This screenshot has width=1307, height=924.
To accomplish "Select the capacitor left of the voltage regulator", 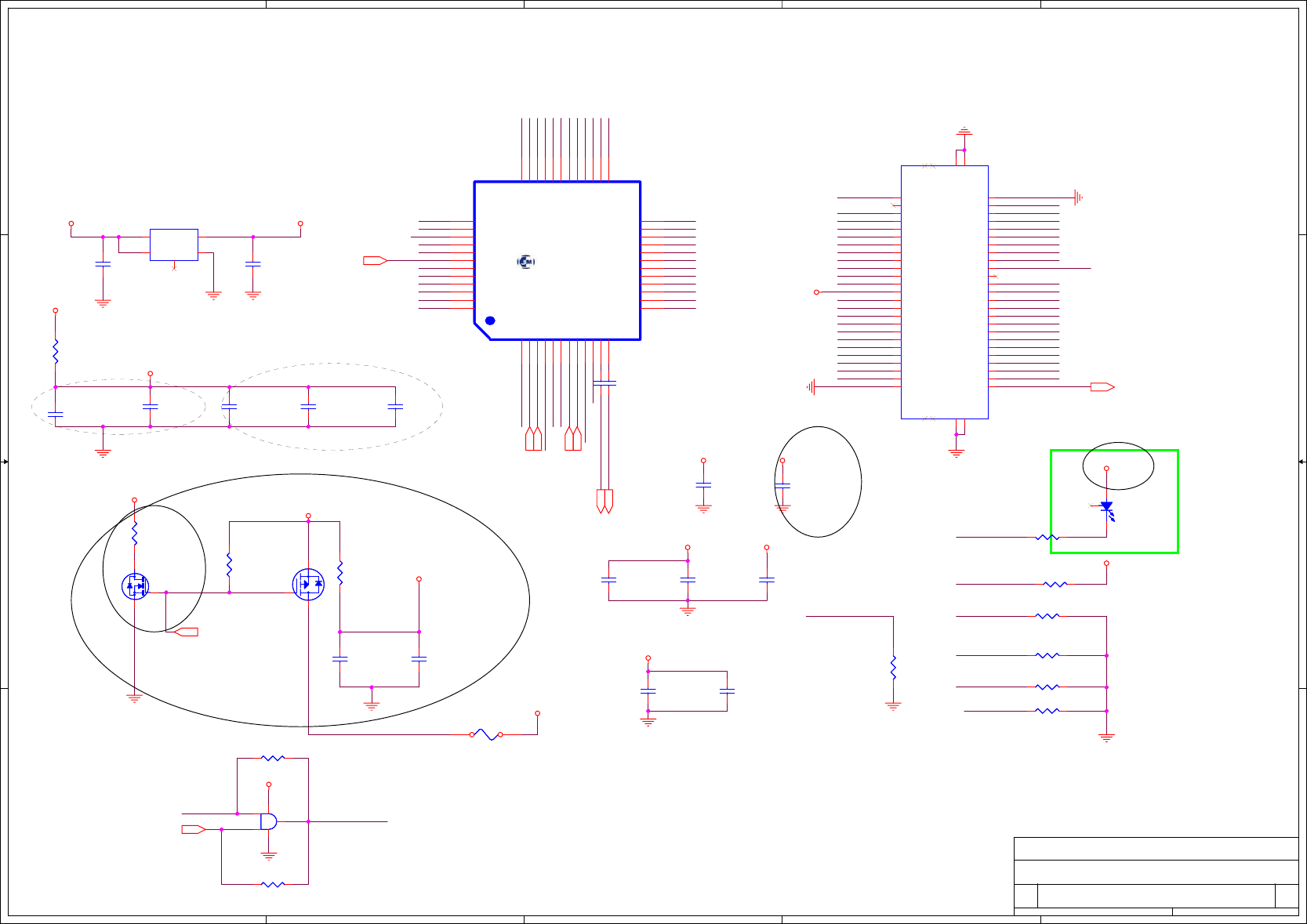I will (103, 264).
